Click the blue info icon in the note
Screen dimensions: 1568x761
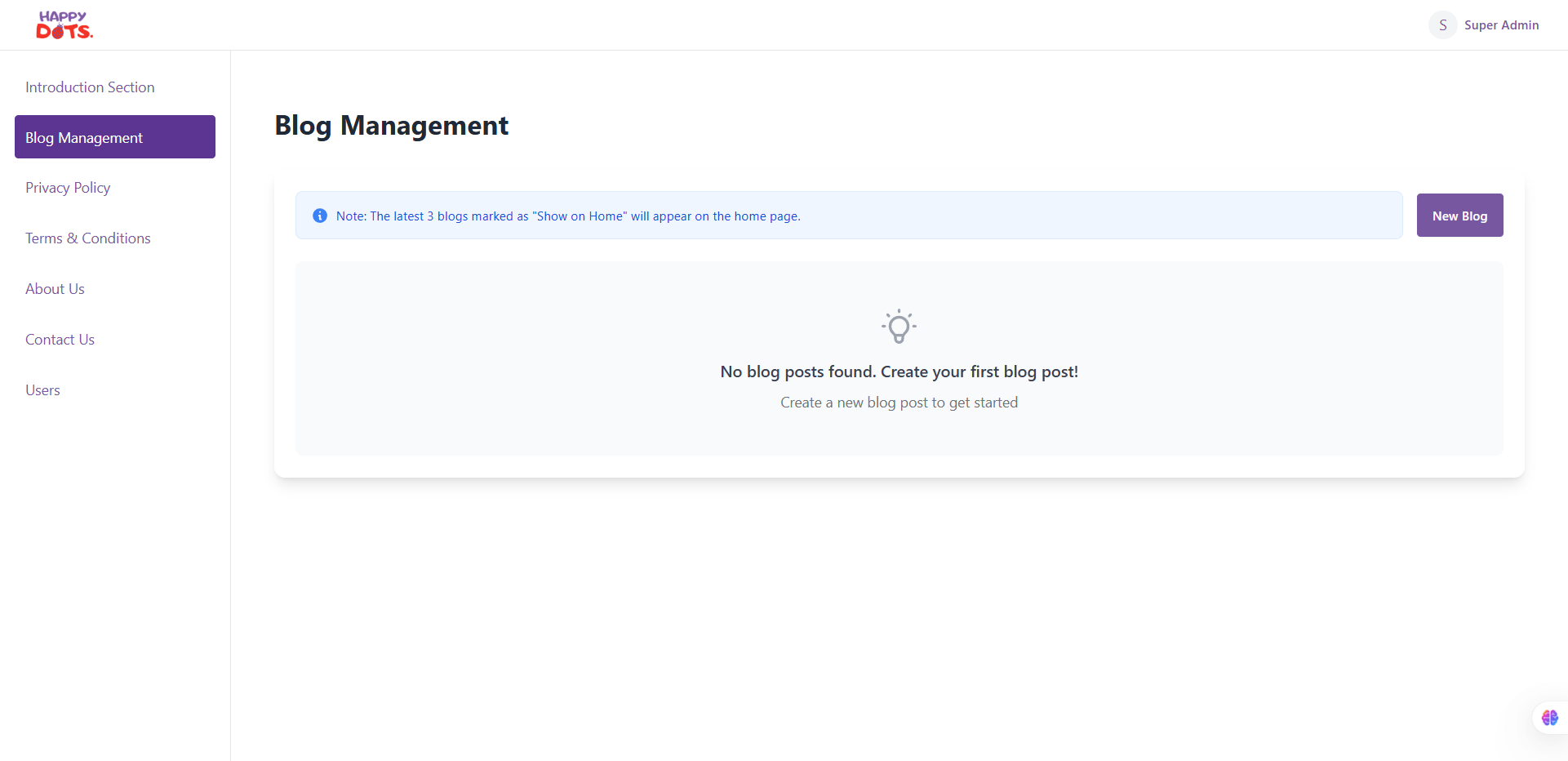pos(320,216)
